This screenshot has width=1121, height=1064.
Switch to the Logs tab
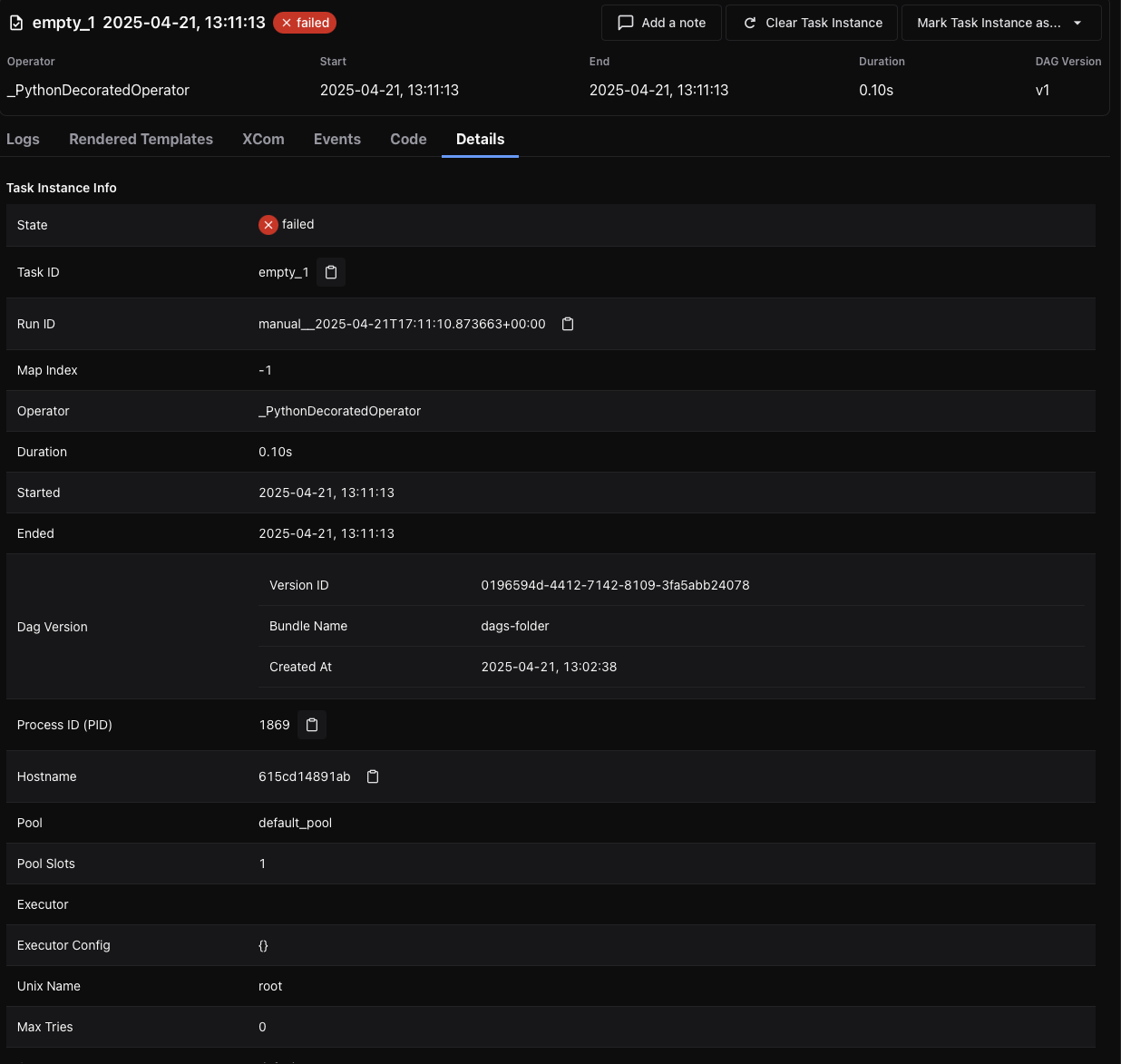(23, 139)
